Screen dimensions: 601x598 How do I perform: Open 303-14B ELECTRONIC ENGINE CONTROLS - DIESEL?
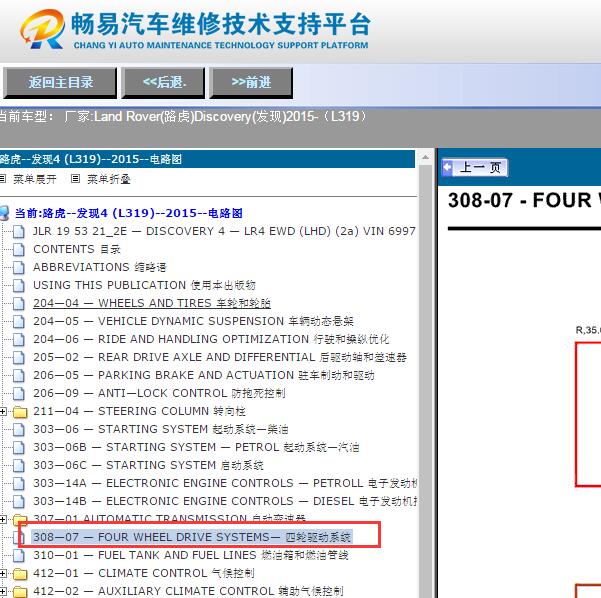click(x=225, y=501)
